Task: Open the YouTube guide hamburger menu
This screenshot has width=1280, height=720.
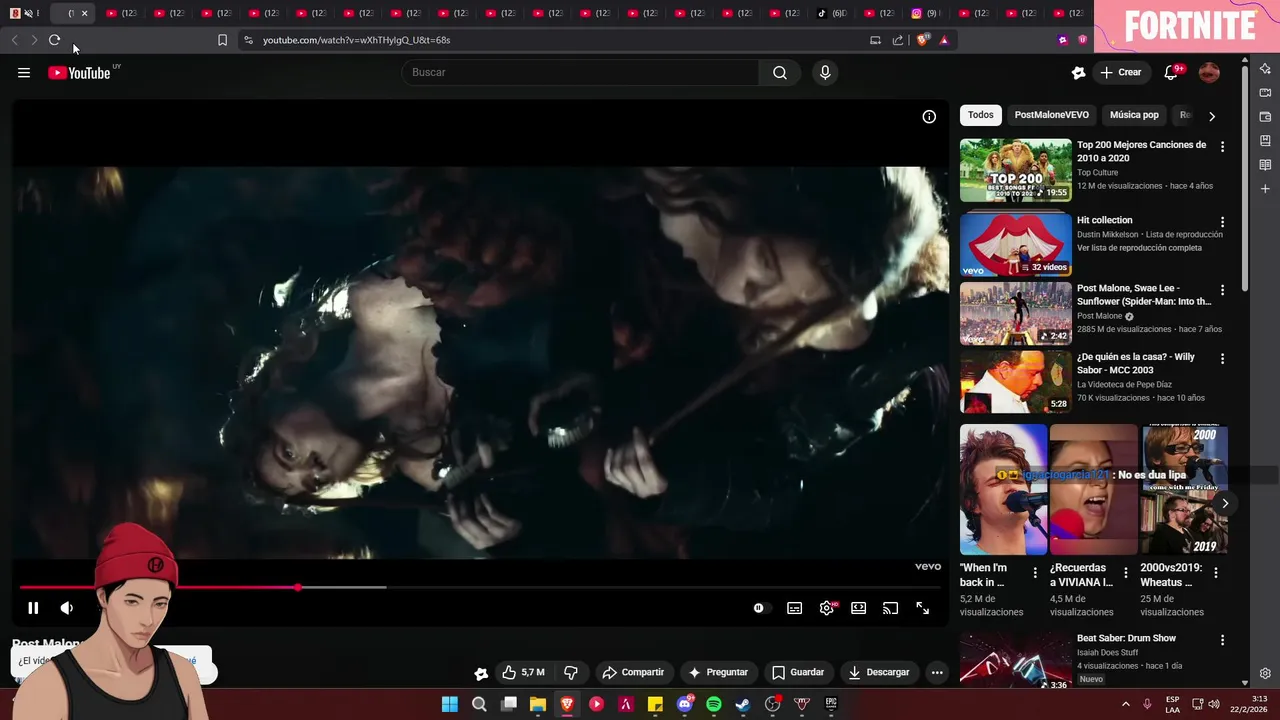Action: (24, 72)
